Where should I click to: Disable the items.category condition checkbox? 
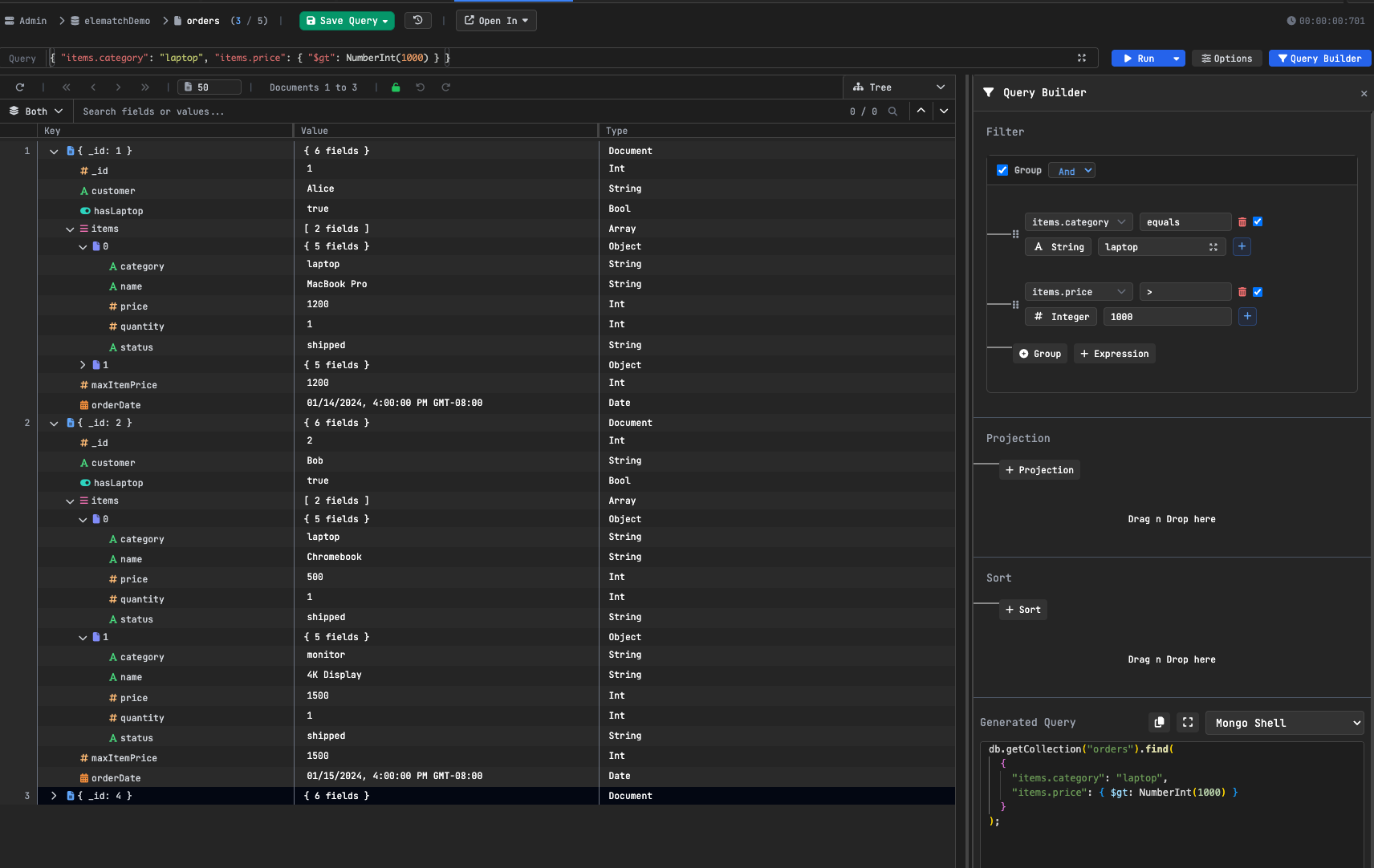(1258, 221)
